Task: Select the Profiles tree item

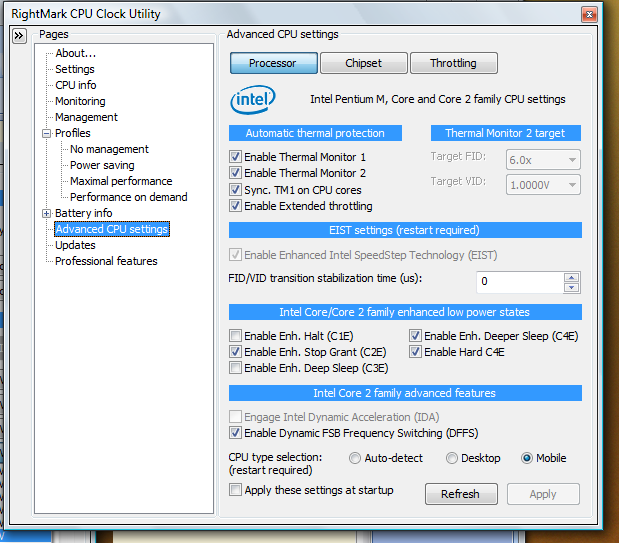Action: pos(73,133)
